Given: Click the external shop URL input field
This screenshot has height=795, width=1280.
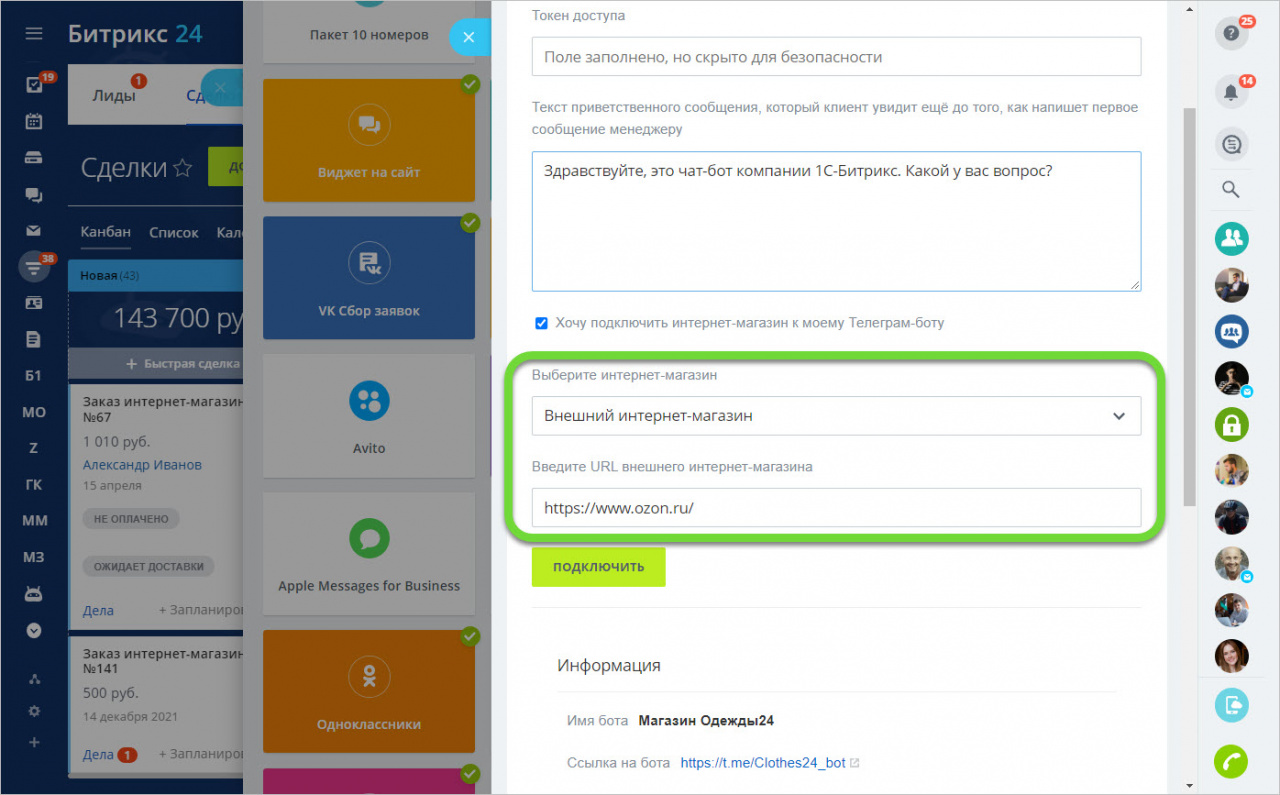Looking at the screenshot, I should point(836,507).
